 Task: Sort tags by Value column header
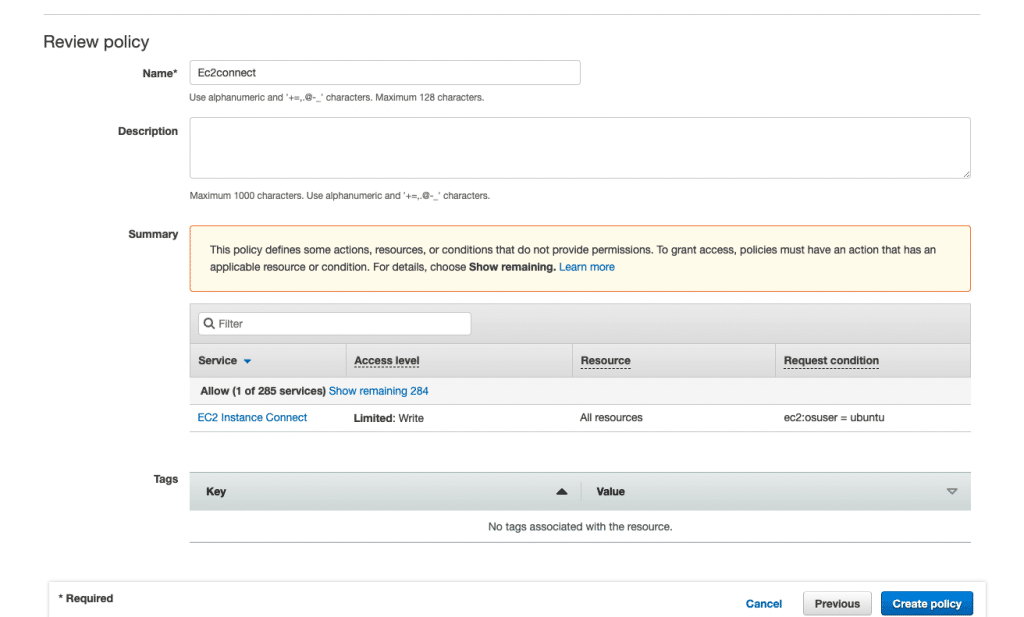[x=610, y=492]
